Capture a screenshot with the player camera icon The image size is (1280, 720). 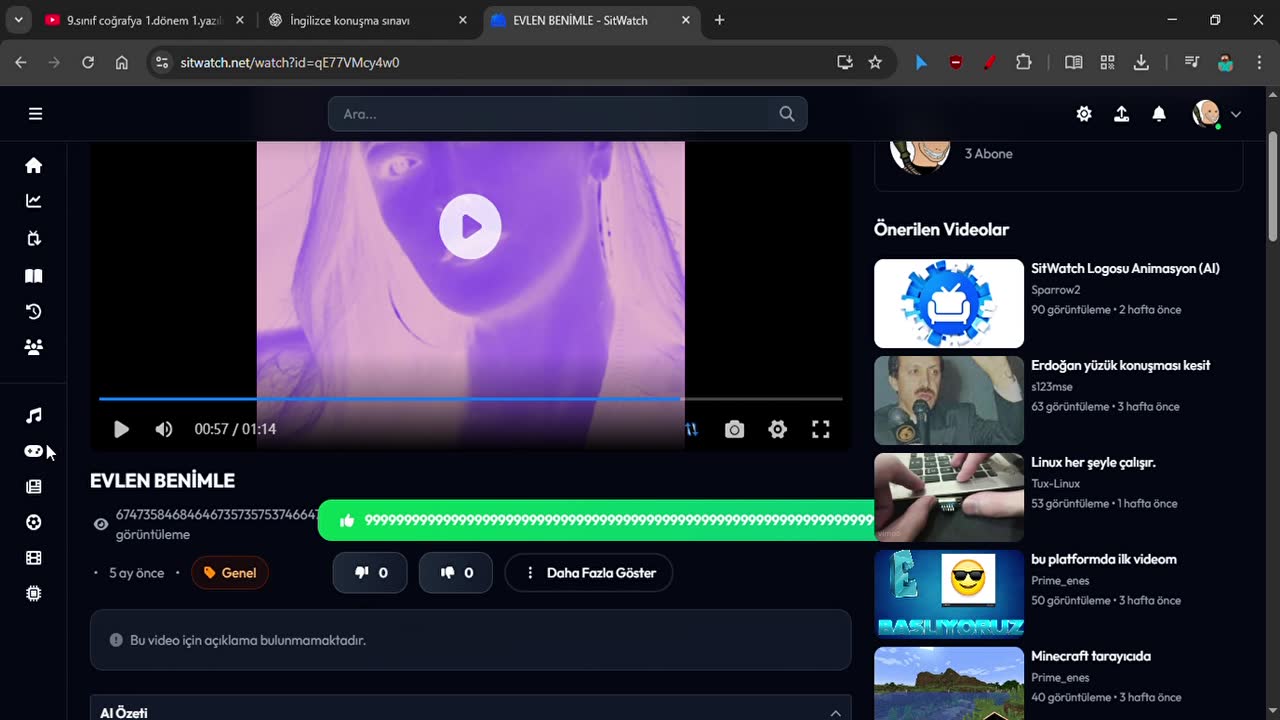[734, 429]
